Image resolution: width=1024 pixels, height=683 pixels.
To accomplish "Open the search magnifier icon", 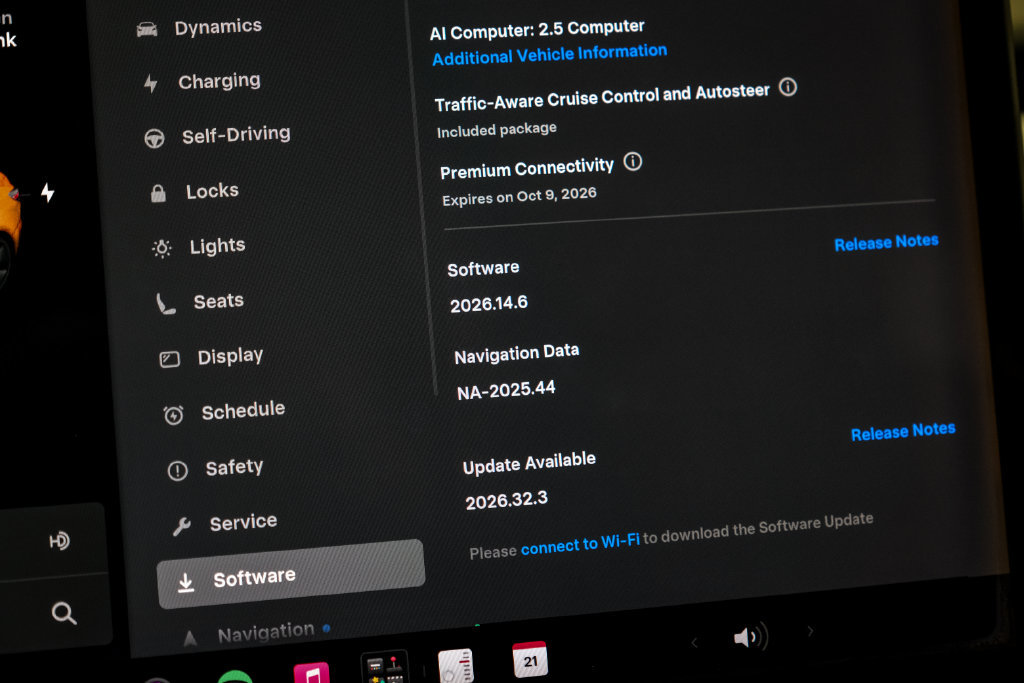I will point(63,612).
